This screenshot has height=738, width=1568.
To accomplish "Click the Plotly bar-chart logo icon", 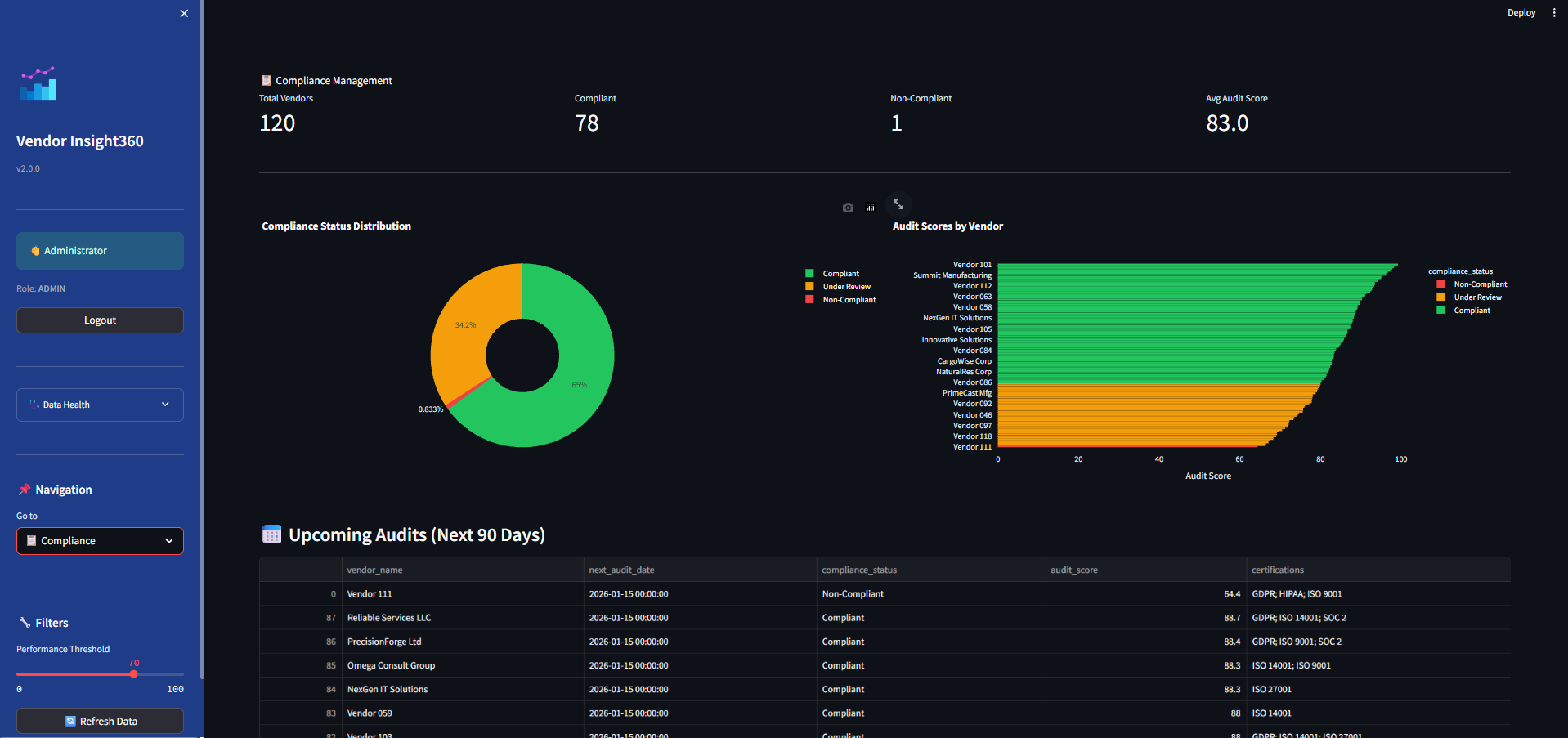I will pos(871,208).
